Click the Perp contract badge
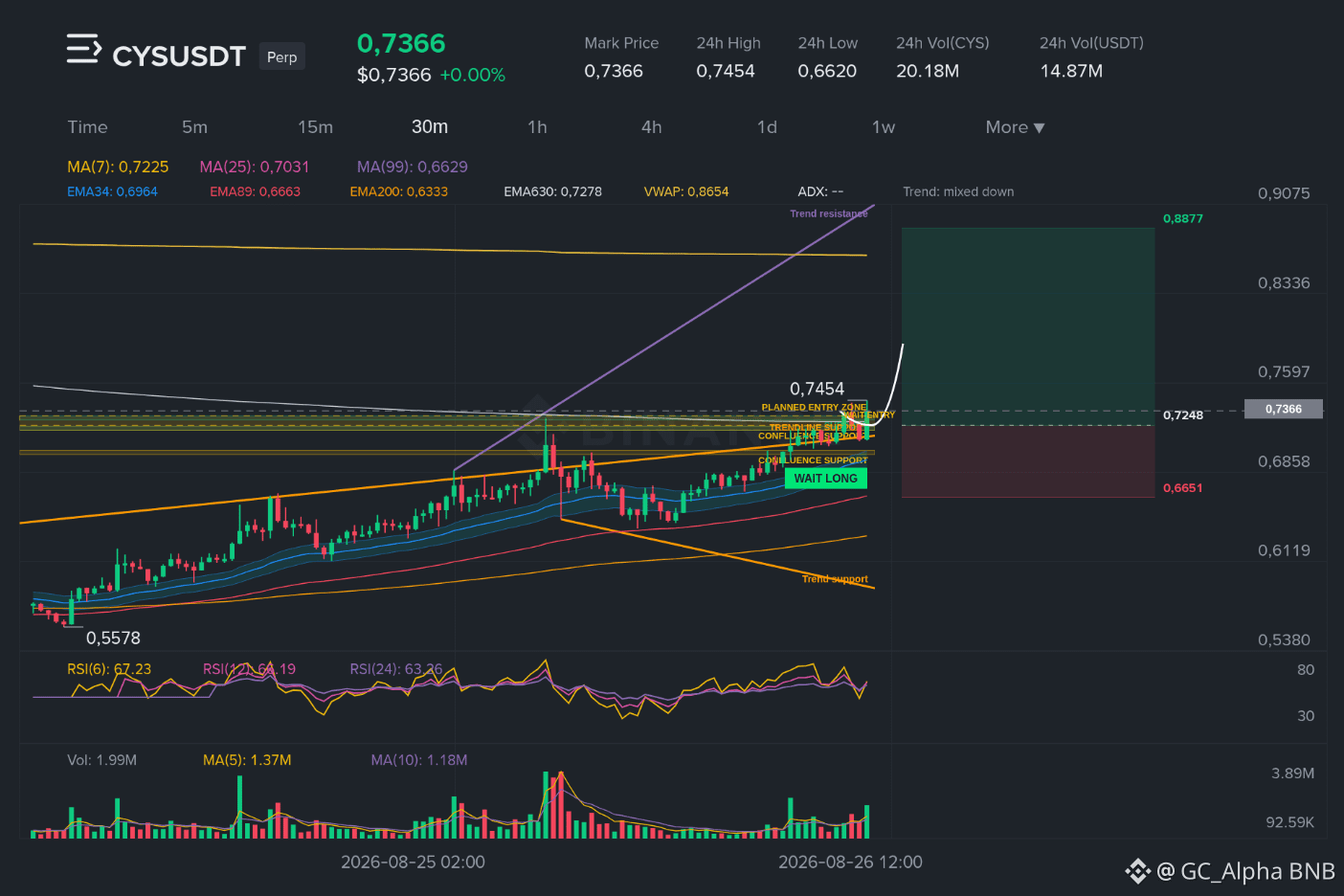This screenshot has width=1344, height=896. 281,56
